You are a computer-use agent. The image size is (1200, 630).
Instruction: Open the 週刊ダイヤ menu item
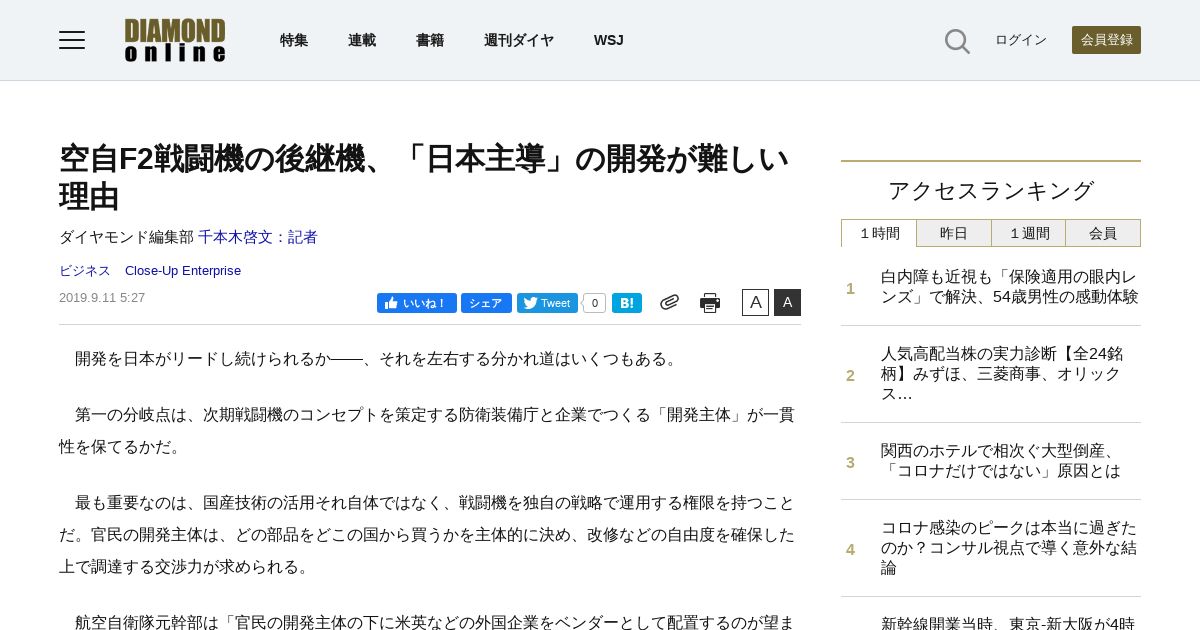519,40
